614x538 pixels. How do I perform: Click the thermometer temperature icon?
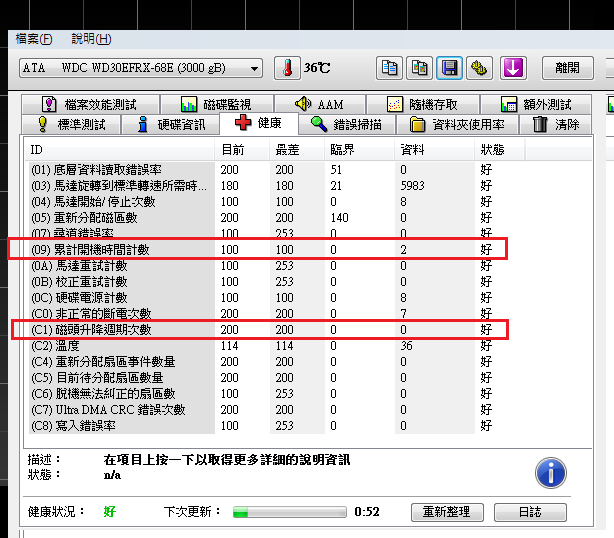click(x=287, y=68)
